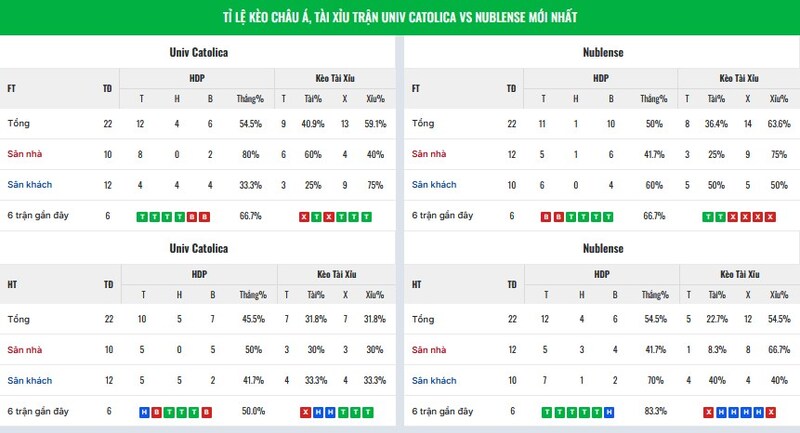
Task: Click the FT label in the Univ Catolica table header
Action: [12, 88]
